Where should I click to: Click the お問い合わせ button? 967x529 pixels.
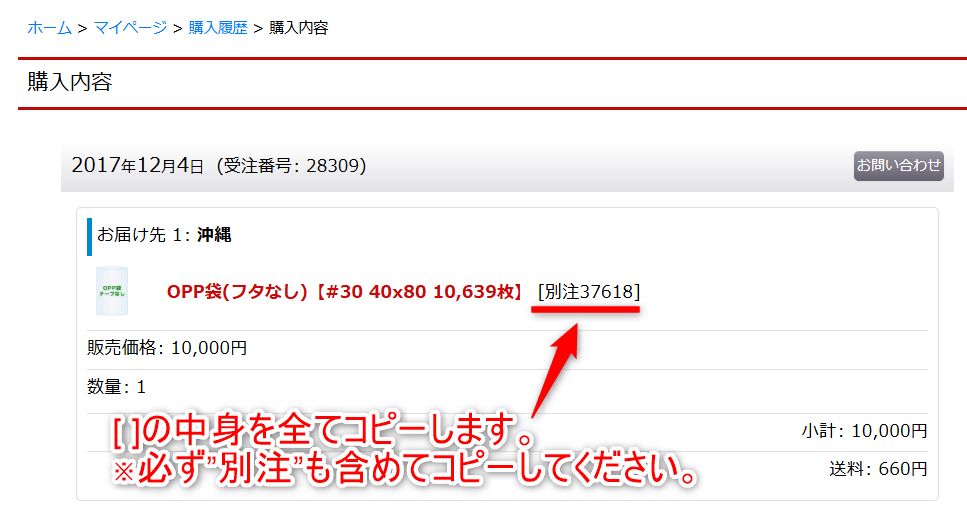pos(899,165)
